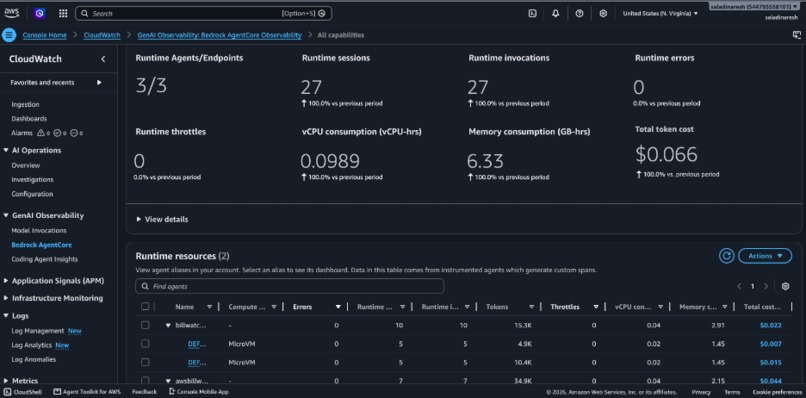The width and height of the screenshot is (806, 398).
Task: Open Coding Agent Insights
Action: (45, 259)
